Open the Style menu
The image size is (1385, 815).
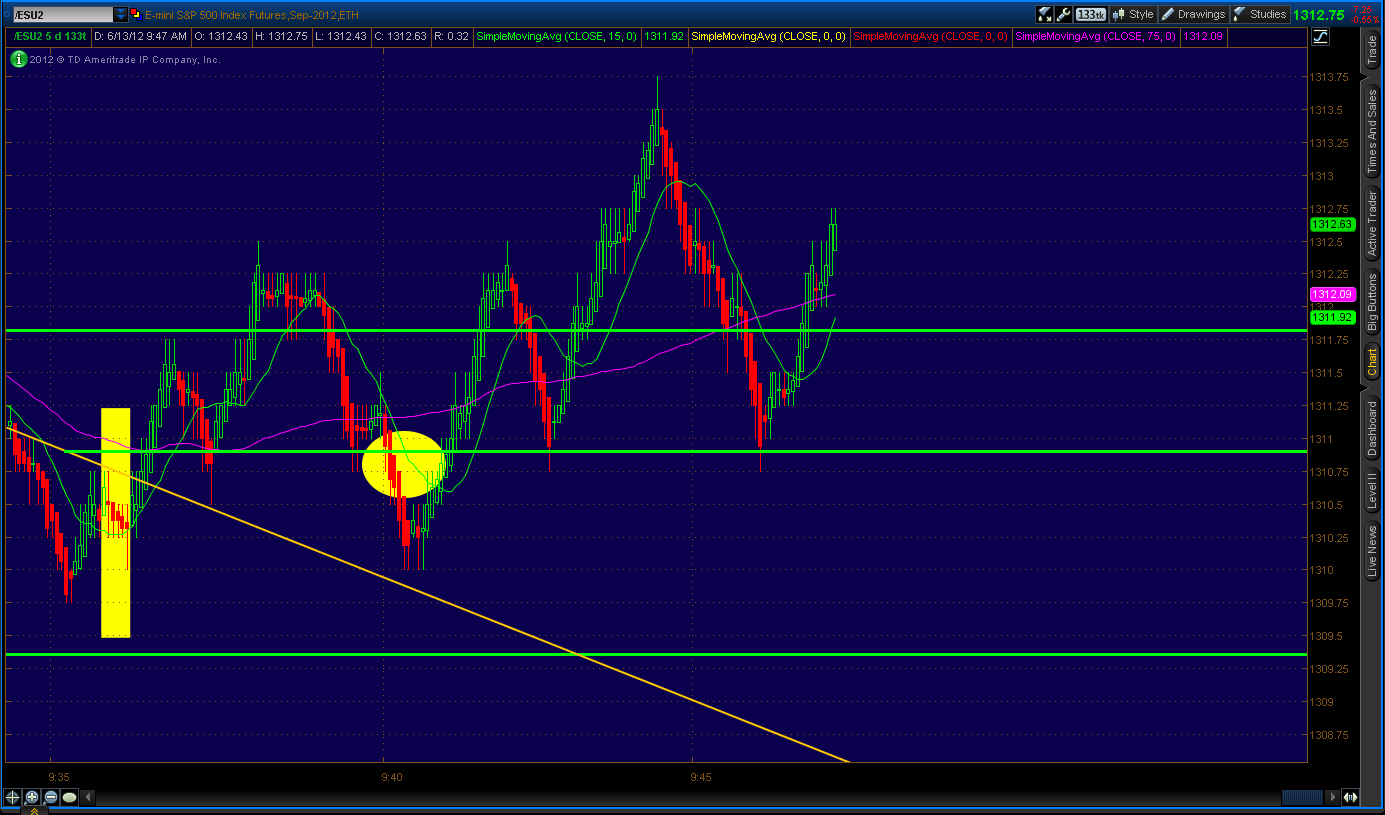coord(1132,14)
